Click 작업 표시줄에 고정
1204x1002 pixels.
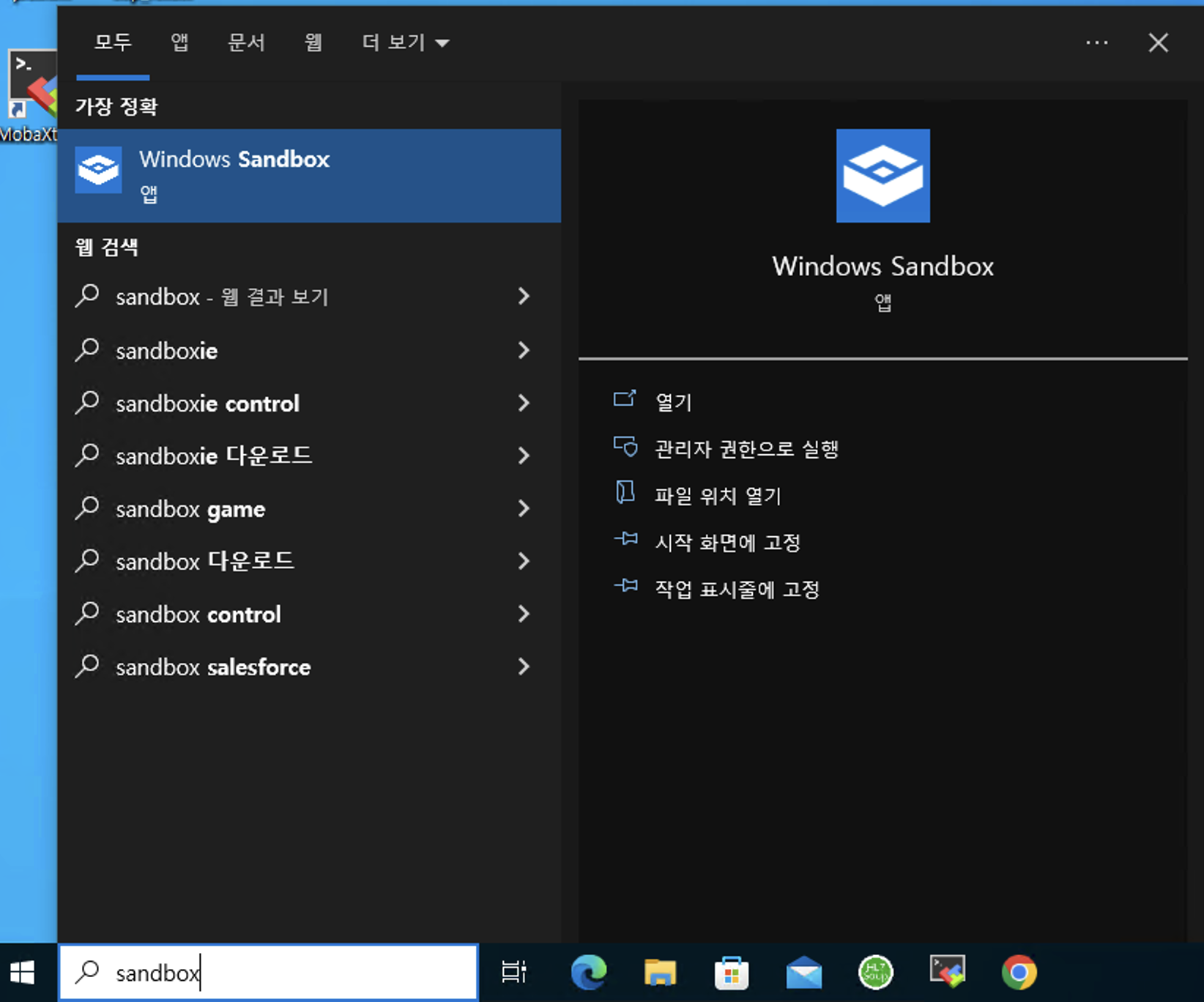click(737, 590)
